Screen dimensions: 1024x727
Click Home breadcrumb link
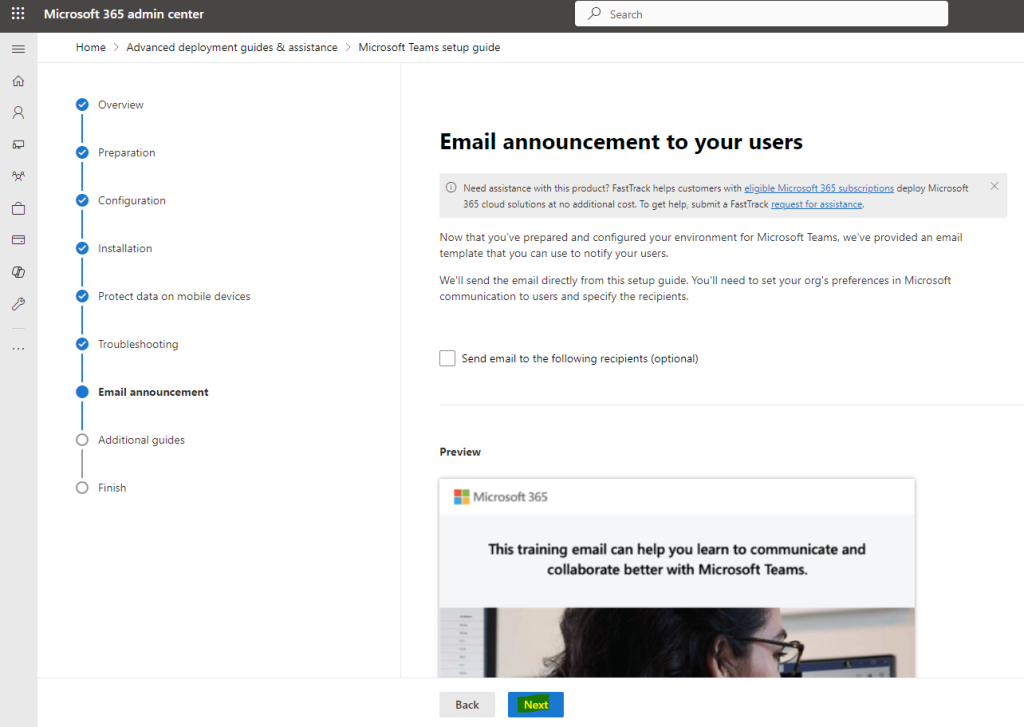point(91,47)
